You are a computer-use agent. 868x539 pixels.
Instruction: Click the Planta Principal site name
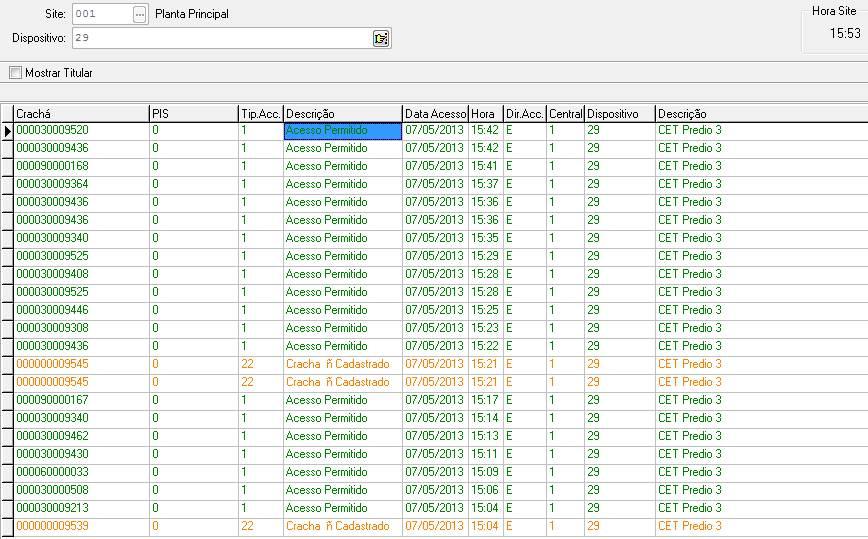192,14
